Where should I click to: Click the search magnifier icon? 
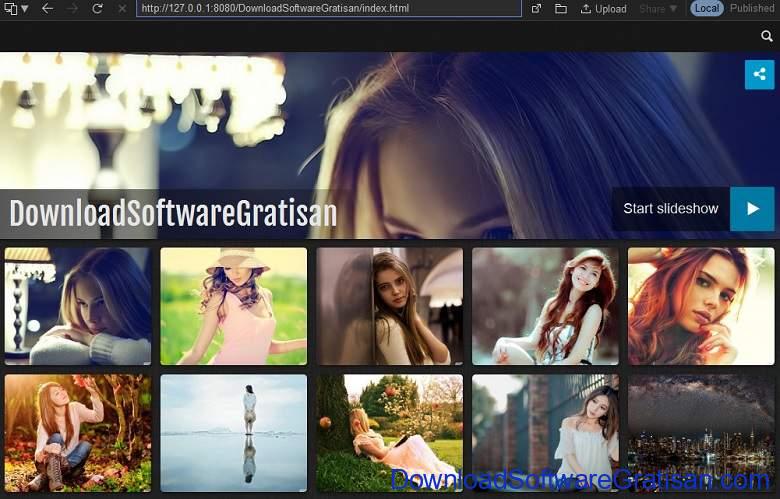coord(767,36)
